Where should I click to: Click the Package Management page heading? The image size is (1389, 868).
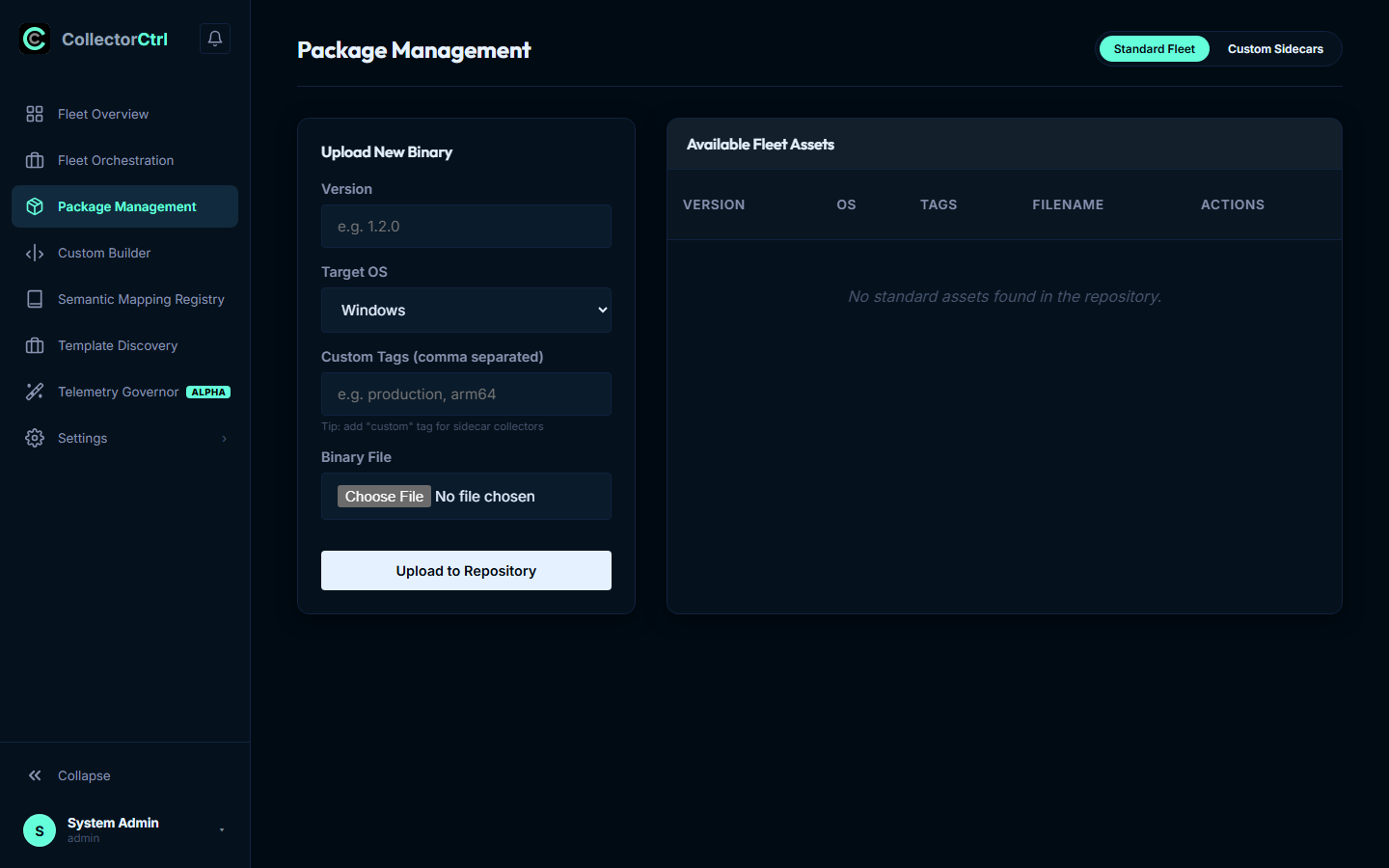coord(414,50)
